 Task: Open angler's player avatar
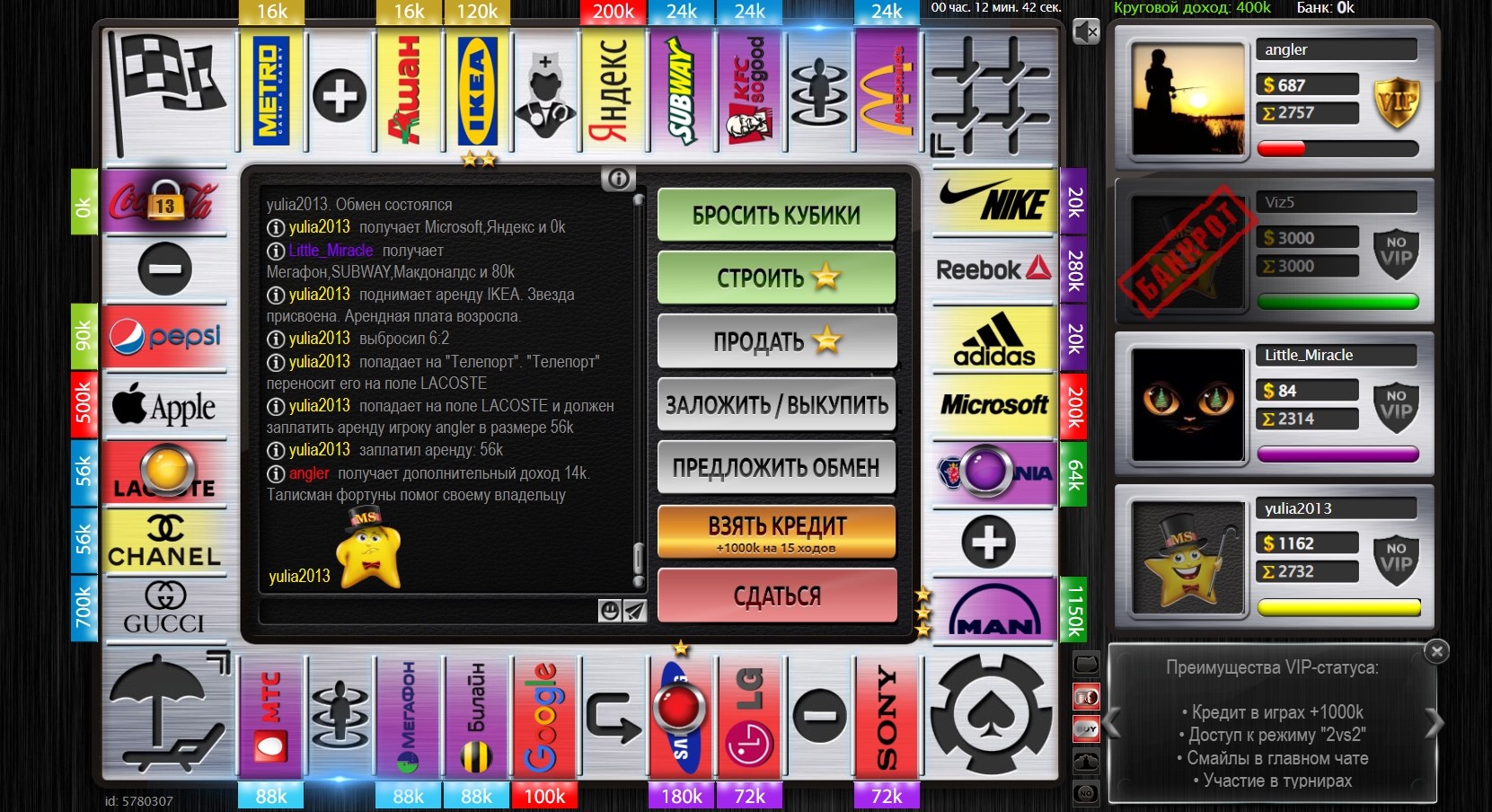click(1188, 101)
